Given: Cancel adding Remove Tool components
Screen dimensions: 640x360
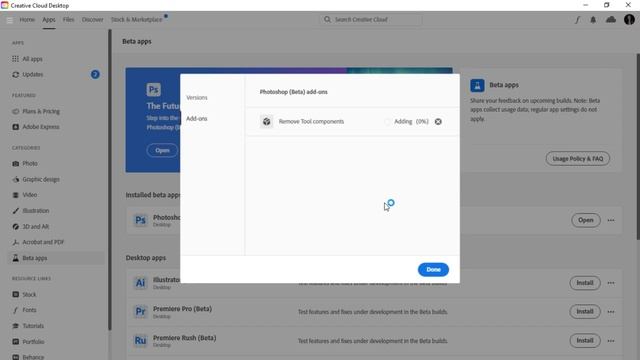Looking at the screenshot, I should click(x=438, y=122).
